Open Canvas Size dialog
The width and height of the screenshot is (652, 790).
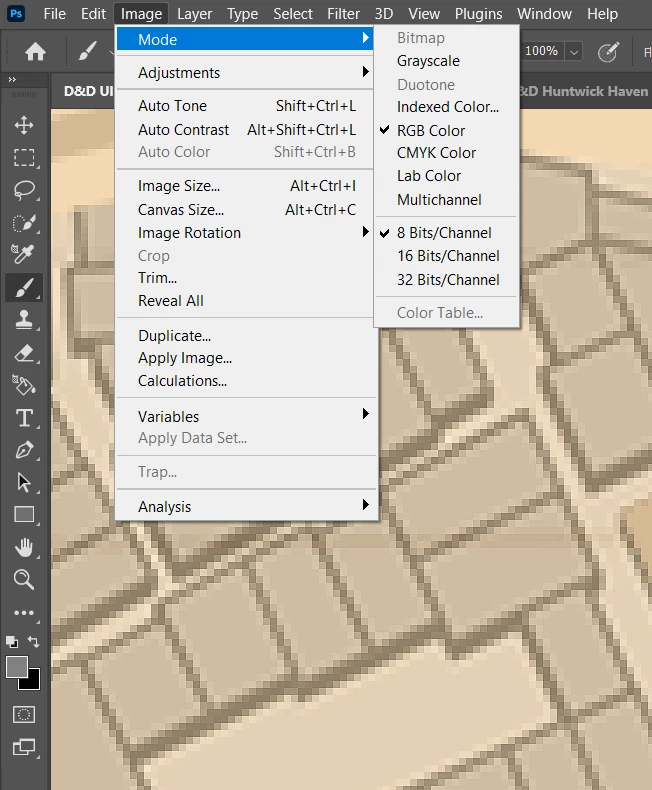tap(245, 210)
